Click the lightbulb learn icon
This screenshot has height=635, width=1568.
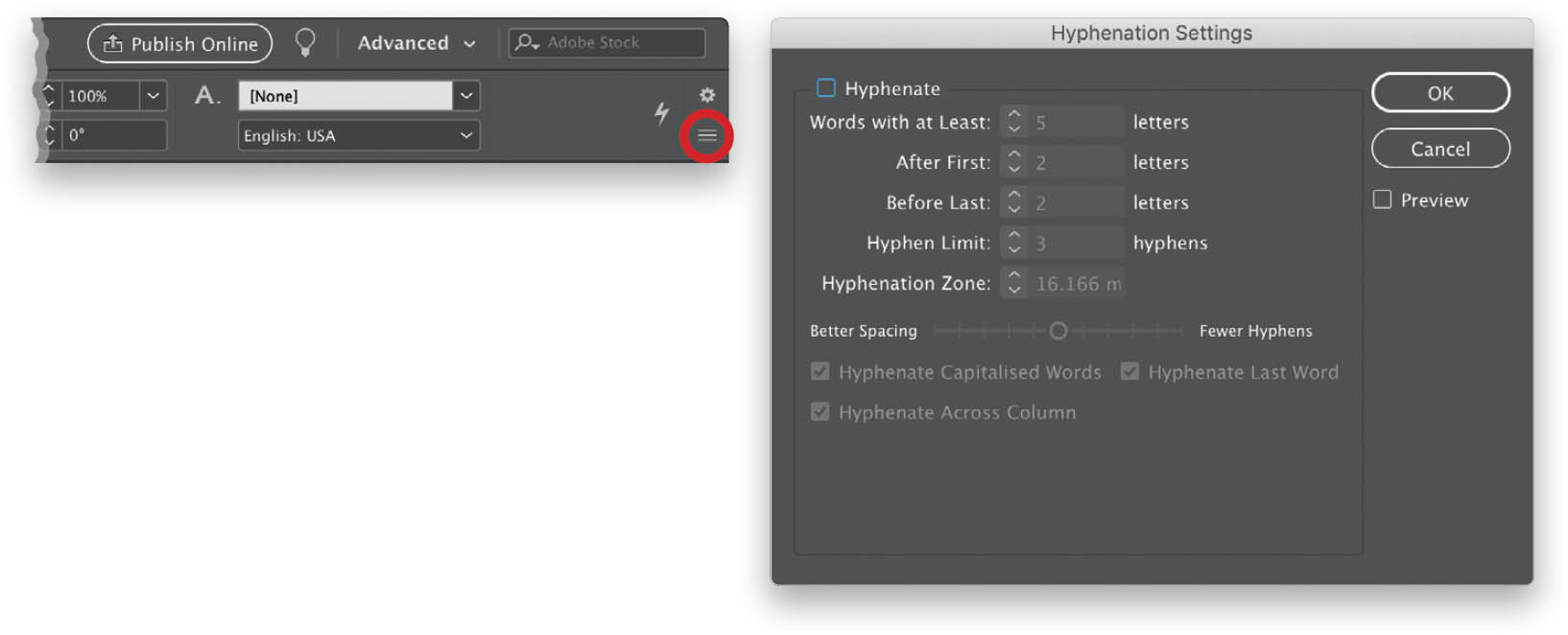point(305,42)
